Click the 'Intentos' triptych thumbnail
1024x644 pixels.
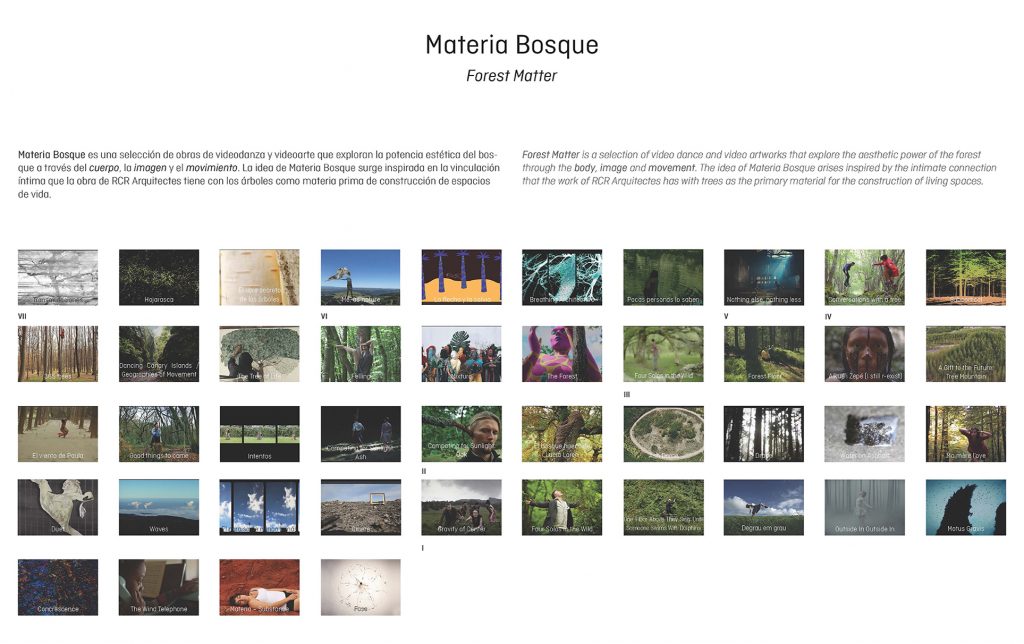[x=259, y=433]
